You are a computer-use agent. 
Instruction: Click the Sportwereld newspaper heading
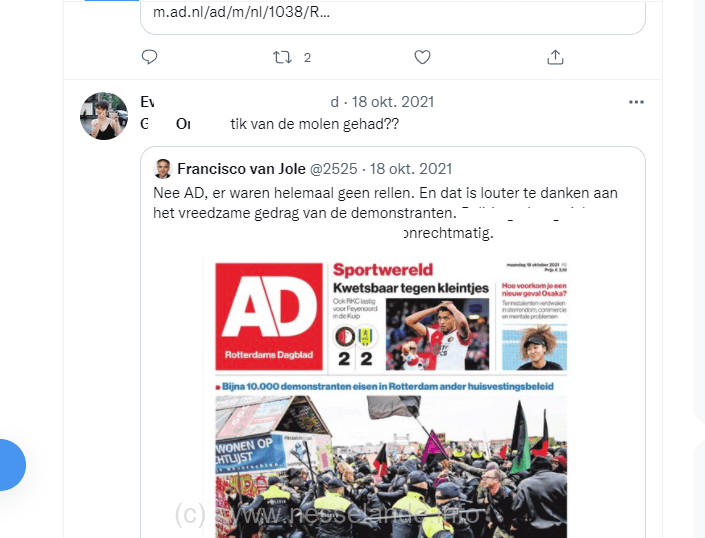click(383, 270)
